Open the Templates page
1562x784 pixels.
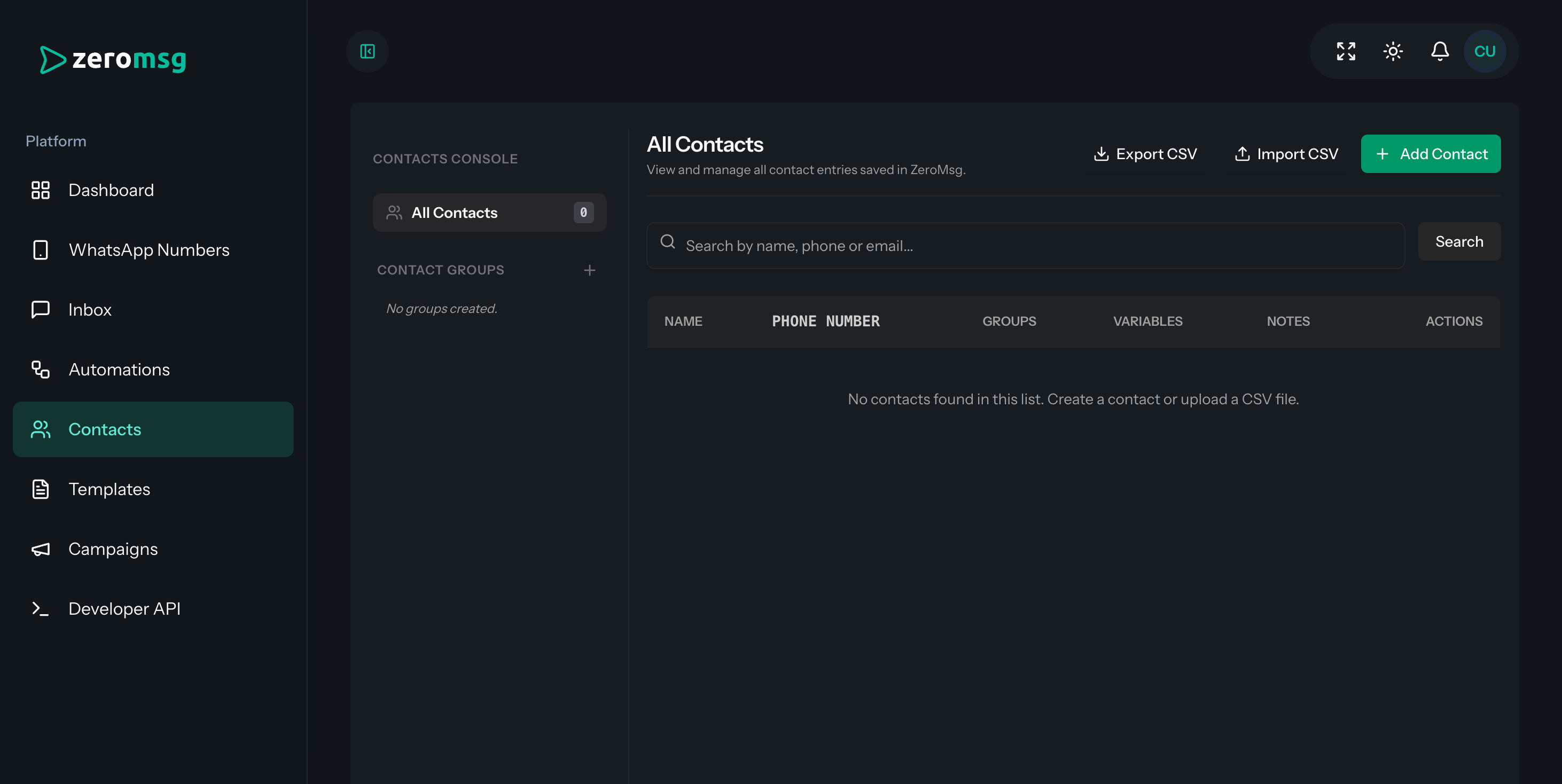(x=153, y=489)
